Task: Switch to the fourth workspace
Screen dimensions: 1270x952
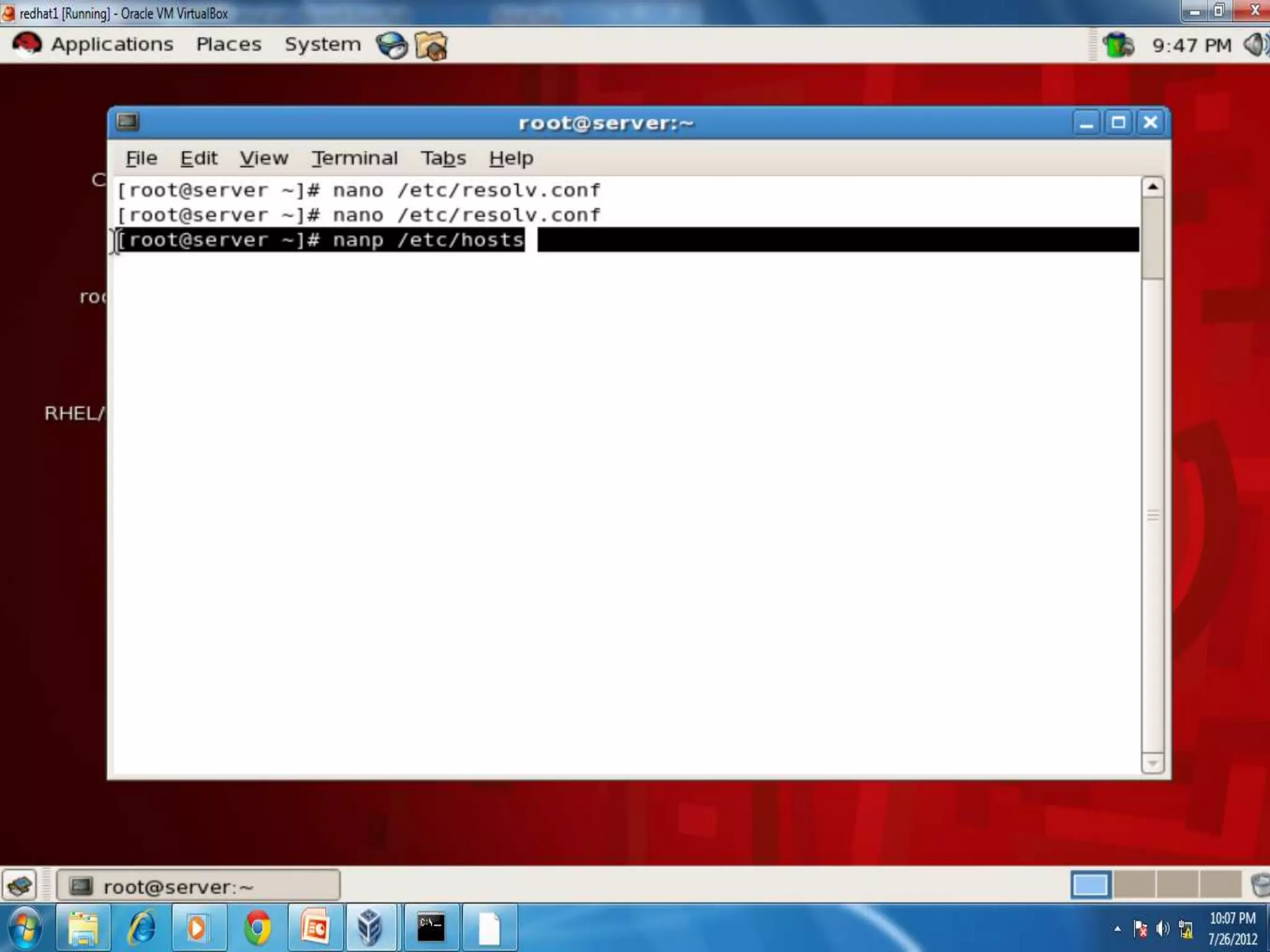Action: 1220,884
